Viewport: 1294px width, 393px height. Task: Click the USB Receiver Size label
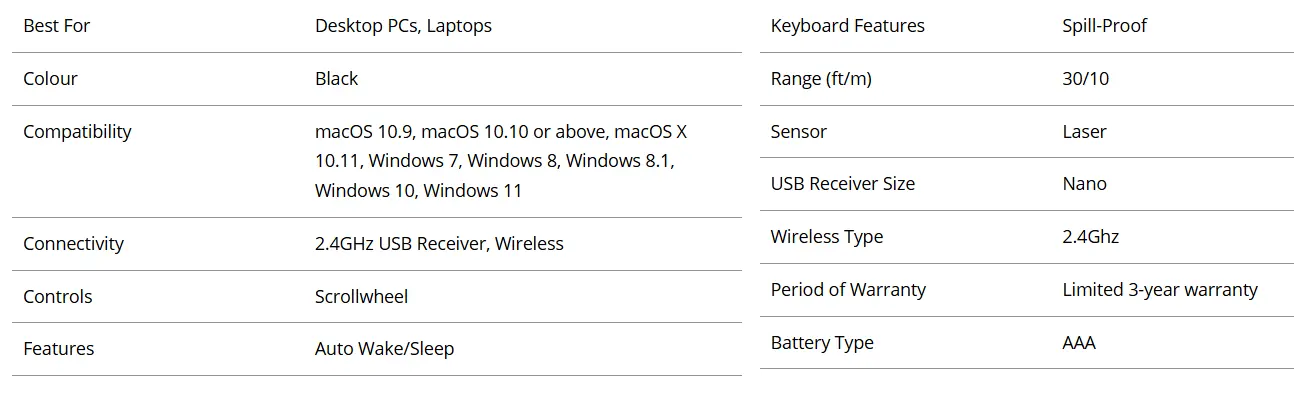[843, 184]
